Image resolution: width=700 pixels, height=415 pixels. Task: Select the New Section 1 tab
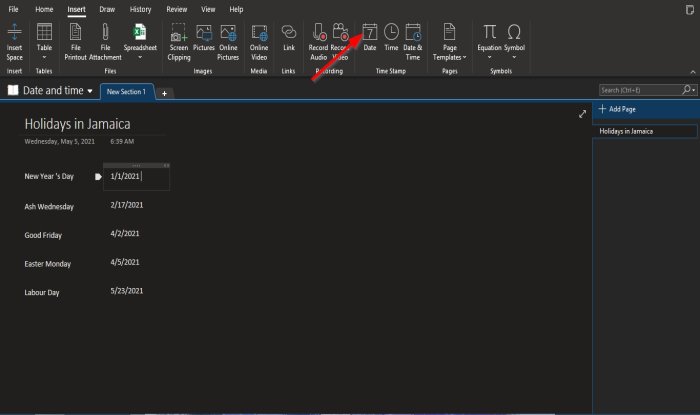point(126,91)
